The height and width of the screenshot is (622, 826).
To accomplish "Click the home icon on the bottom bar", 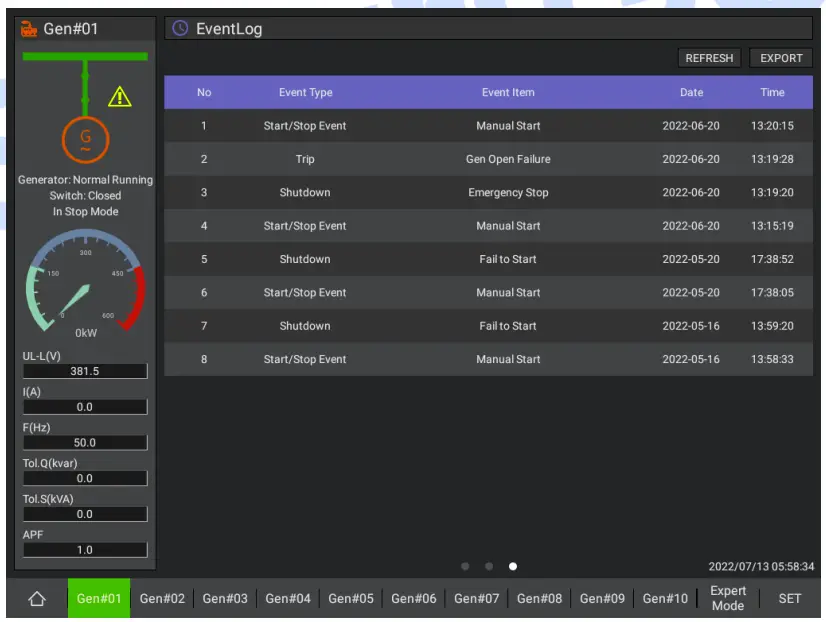I will 37,598.
